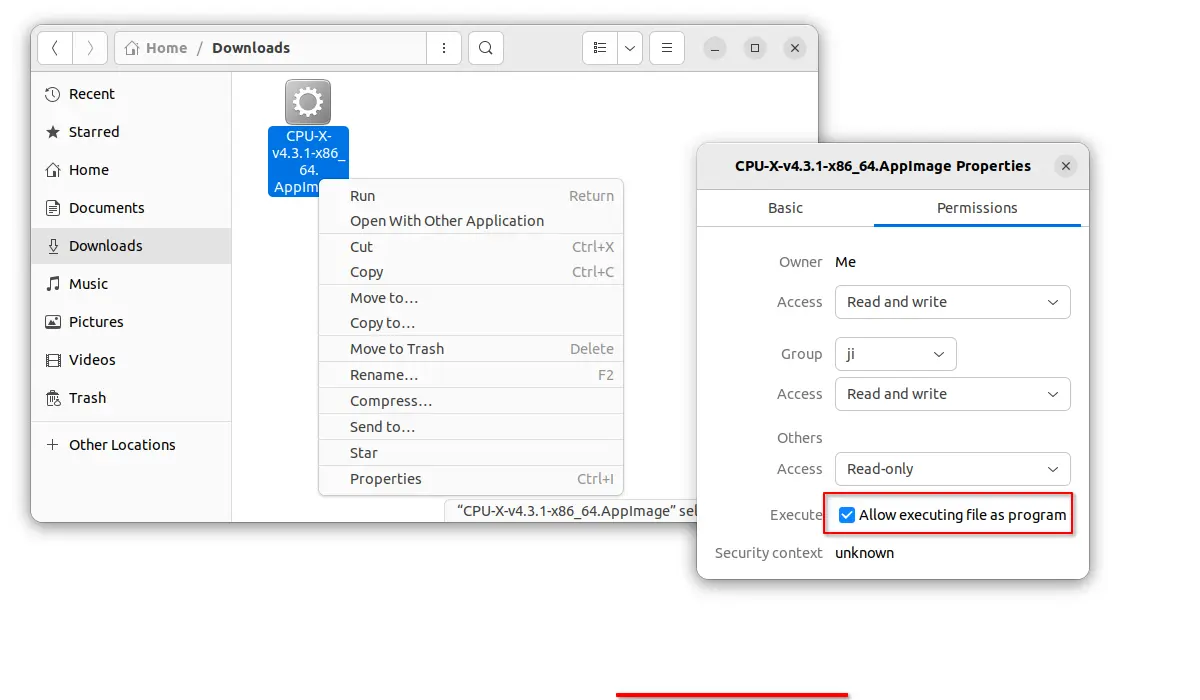This screenshot has height=700, width=1200.
Task: Go back with the left arrow button
Action: tap(55, 48)
